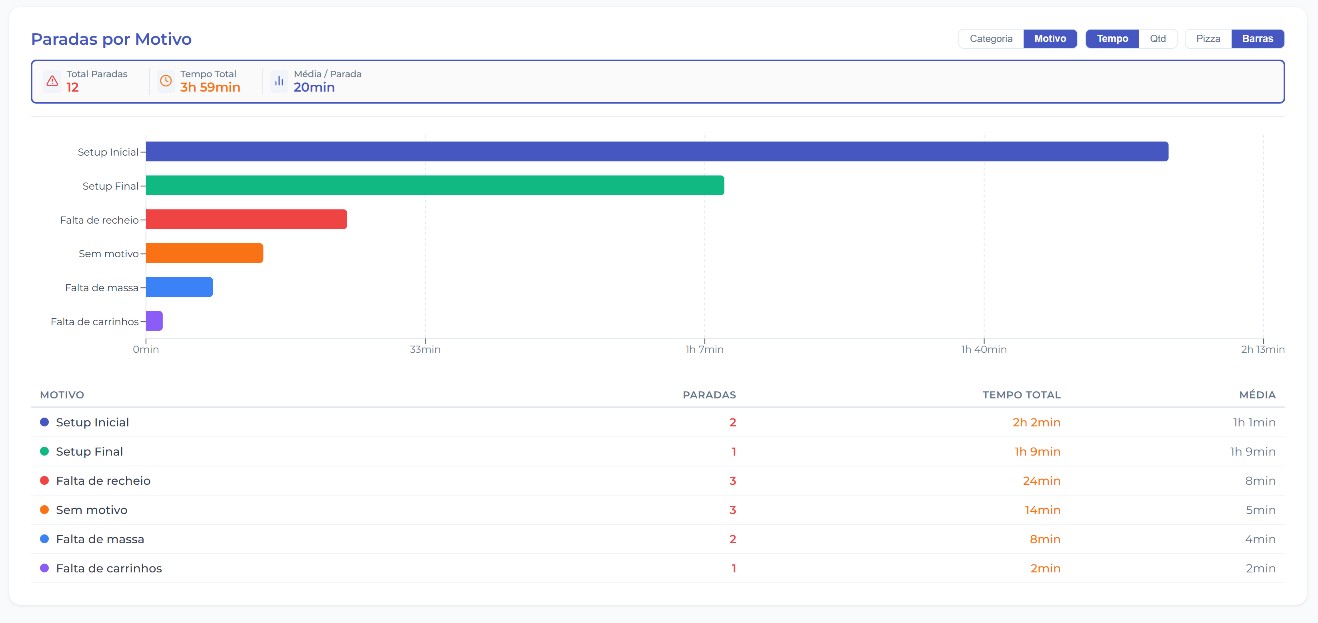Switch the metric to Qtd
The width and height of the screenshot is (1318, 623).
pyautogui.click(x=1158, y=39)
